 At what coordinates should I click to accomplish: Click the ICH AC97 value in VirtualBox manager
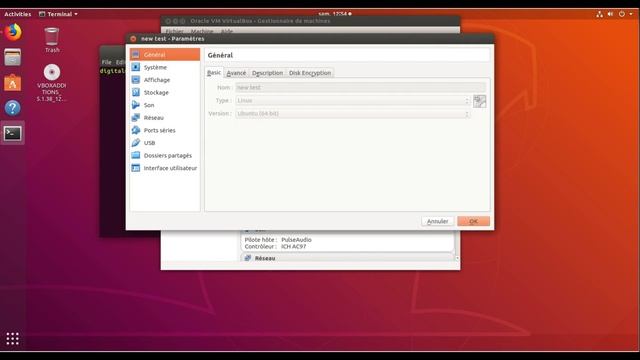pos(293,247)
